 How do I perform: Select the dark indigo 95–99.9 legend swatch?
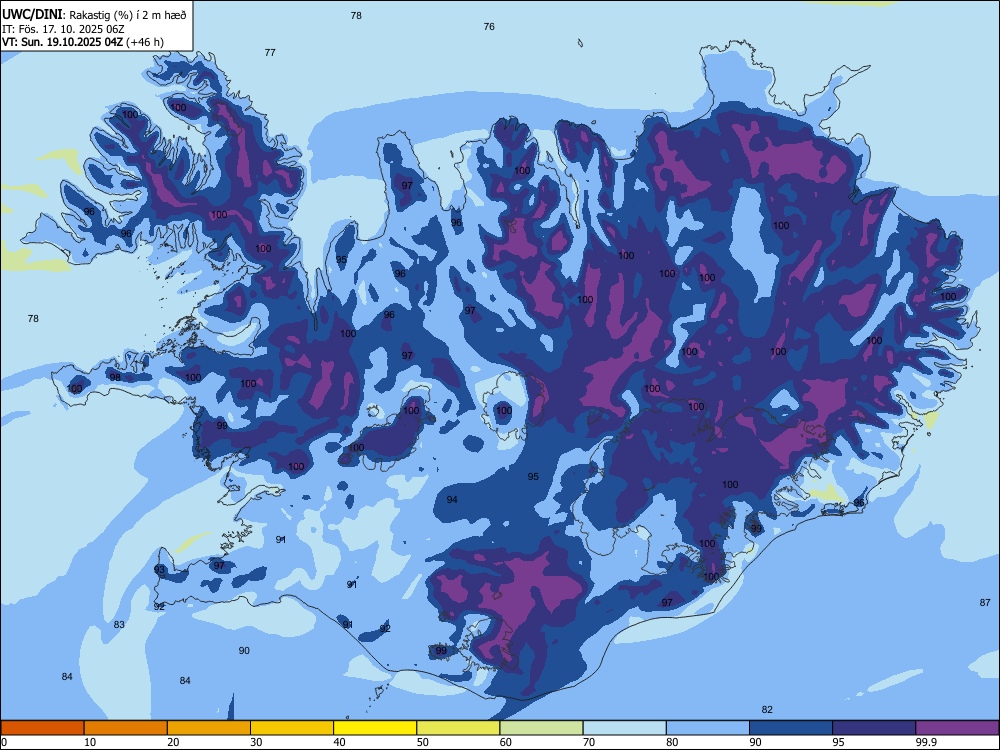[874, 728]
